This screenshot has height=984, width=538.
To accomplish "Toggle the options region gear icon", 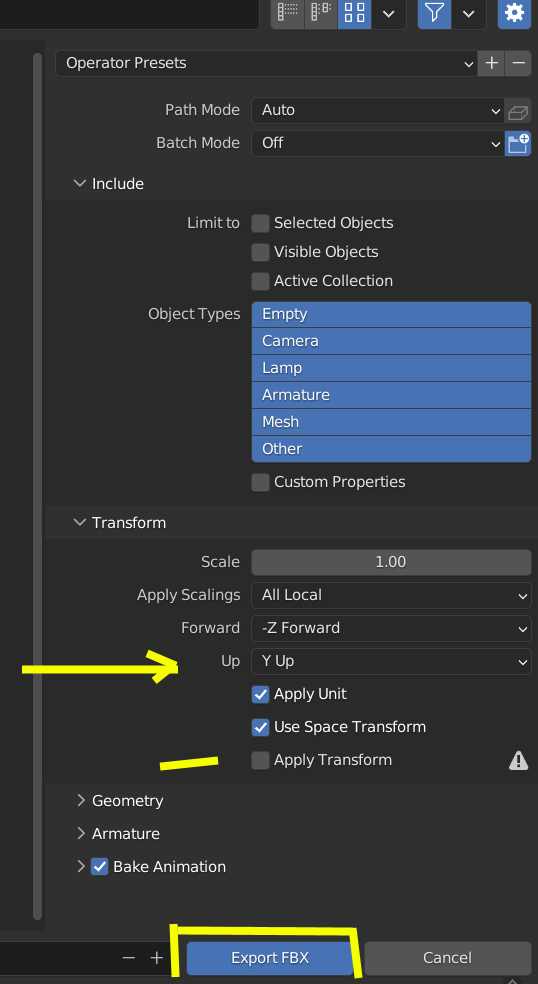I will click(515, 13).
